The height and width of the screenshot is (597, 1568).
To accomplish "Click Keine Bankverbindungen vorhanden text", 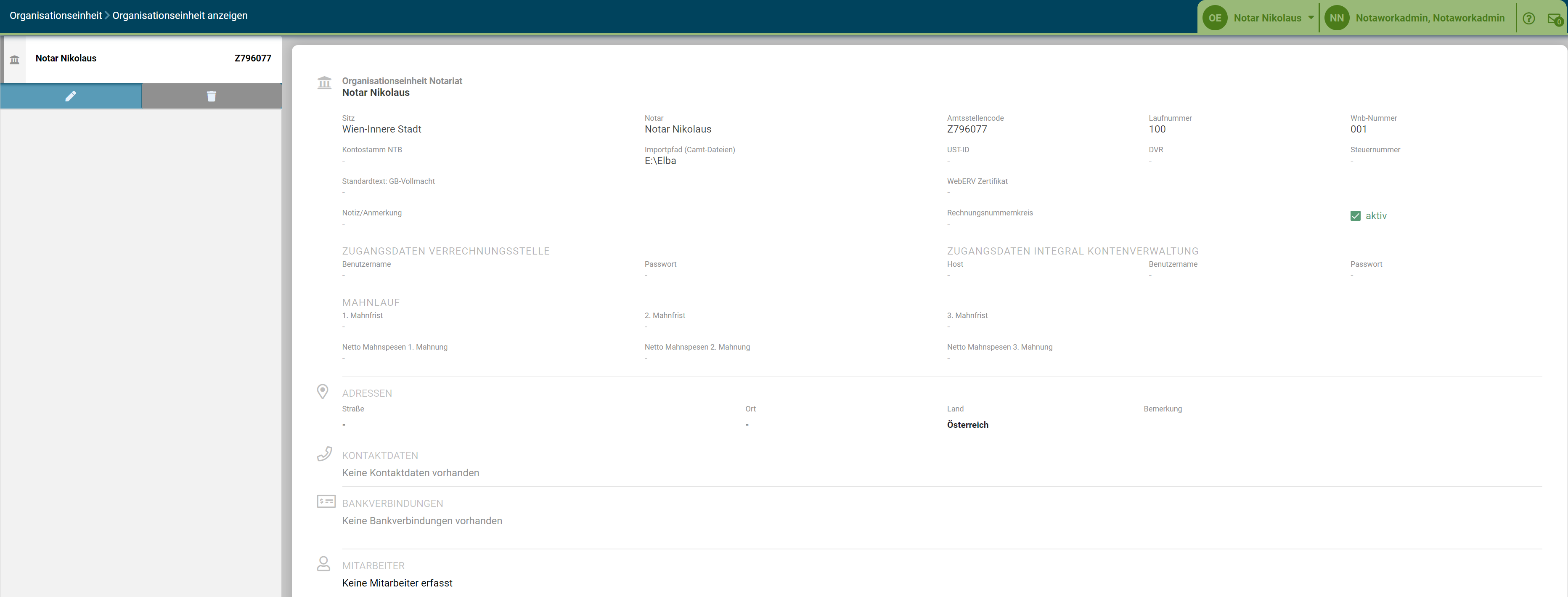I will pos(422,521).
